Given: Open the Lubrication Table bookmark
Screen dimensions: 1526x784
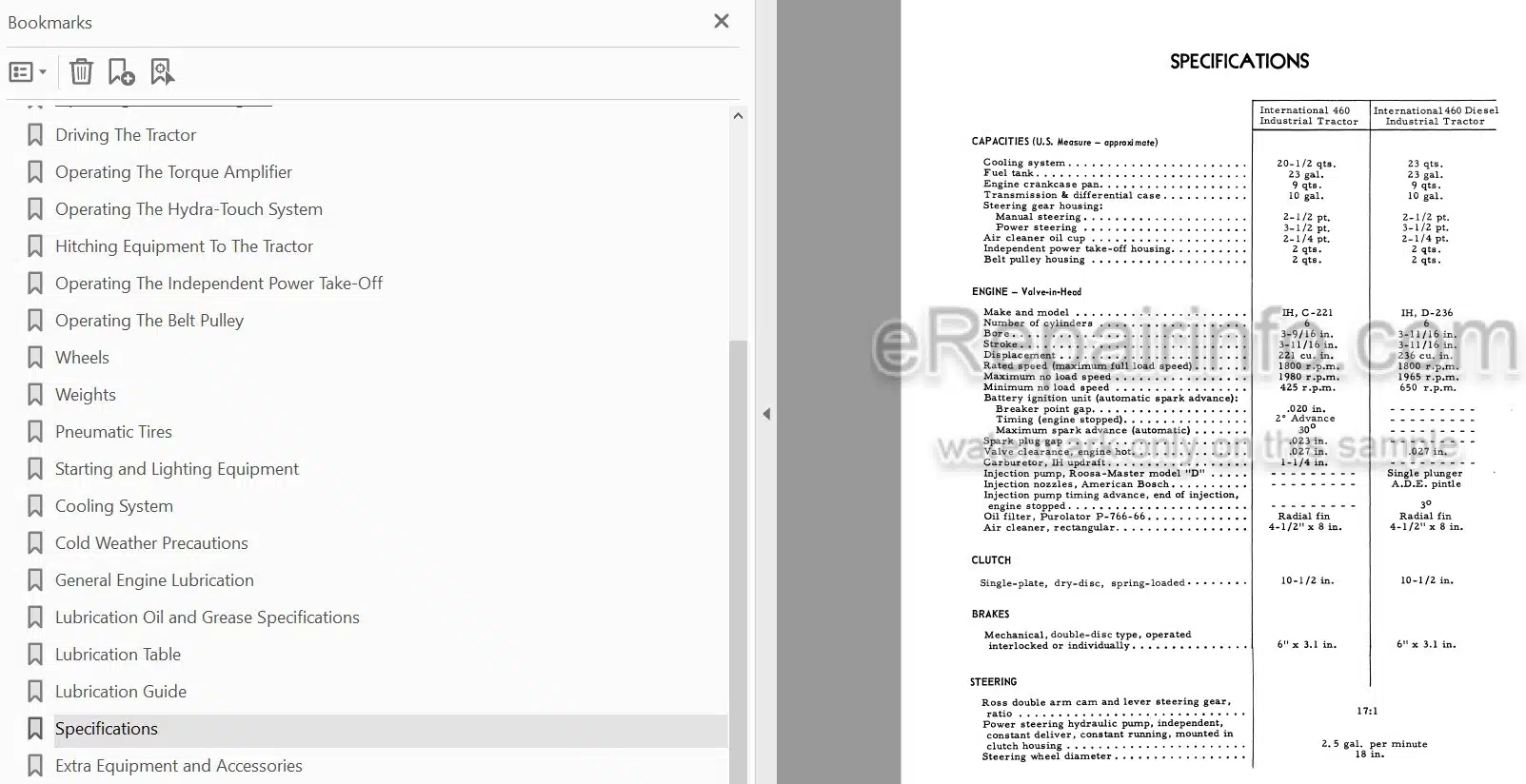Looking at the screenshot, I should point(118,655).
